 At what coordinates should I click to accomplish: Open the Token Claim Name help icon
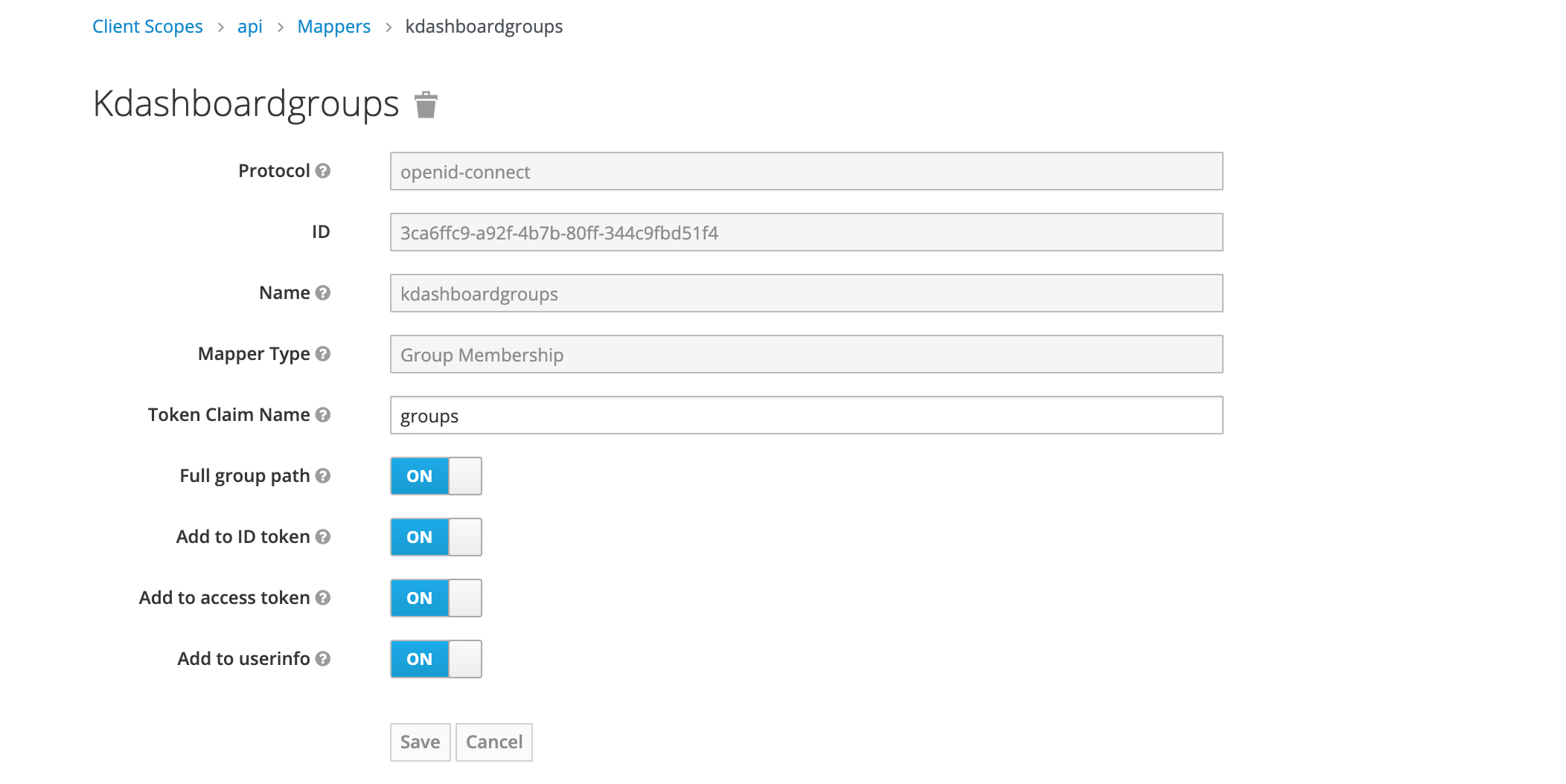(x=324, y=415)
